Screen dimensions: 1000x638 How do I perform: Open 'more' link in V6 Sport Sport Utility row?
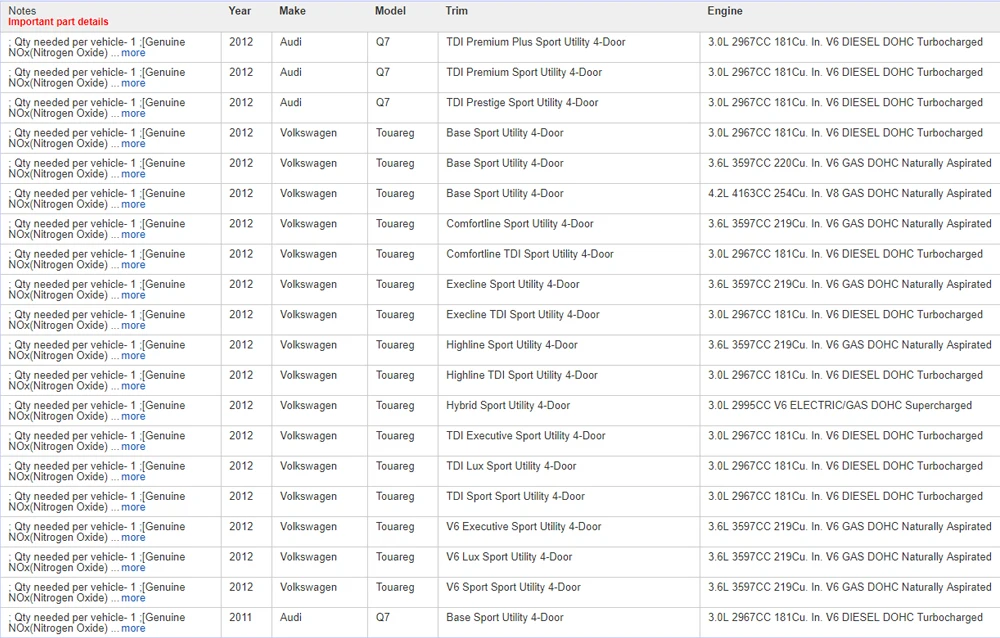(x=133, y=598)
